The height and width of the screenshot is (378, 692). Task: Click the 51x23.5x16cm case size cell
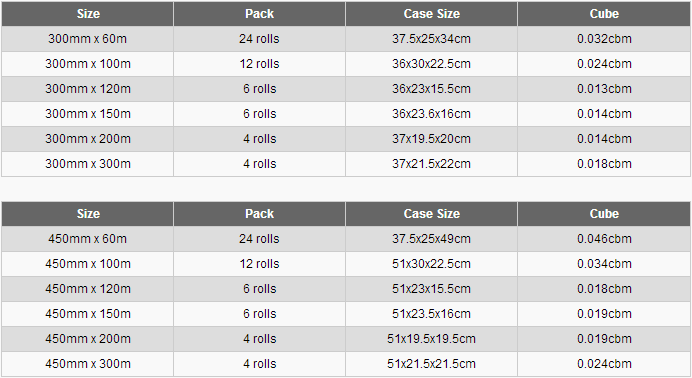432,314
